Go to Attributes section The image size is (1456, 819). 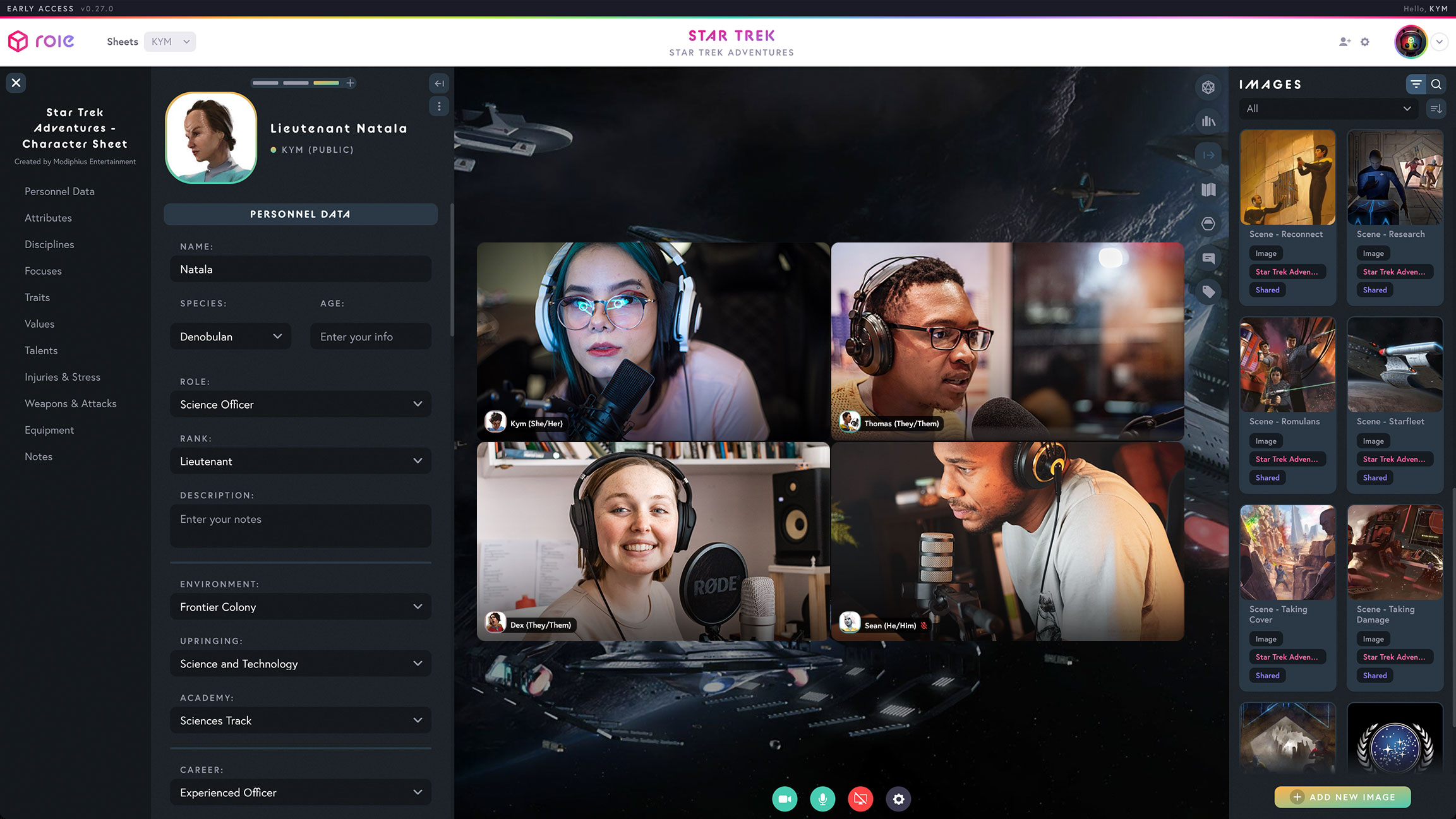48,218
